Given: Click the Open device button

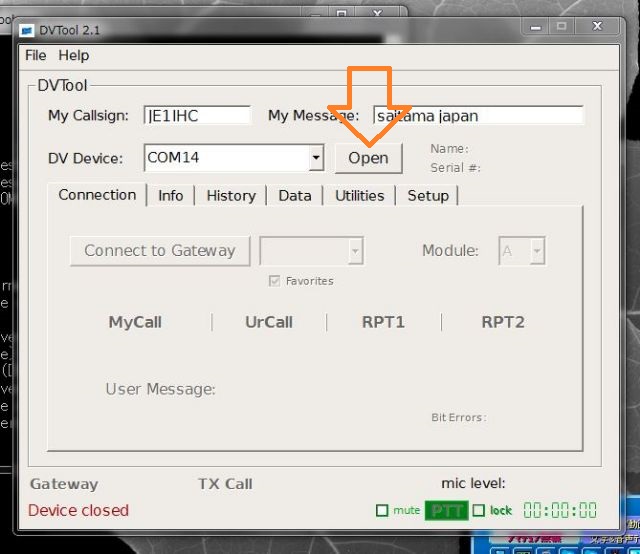Looking at the screenshot, I should click(x=368, y=158).
